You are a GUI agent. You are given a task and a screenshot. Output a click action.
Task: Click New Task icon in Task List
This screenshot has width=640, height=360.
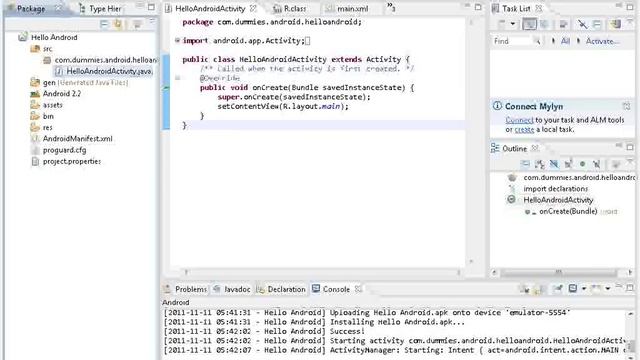click(x=502, y=24)
